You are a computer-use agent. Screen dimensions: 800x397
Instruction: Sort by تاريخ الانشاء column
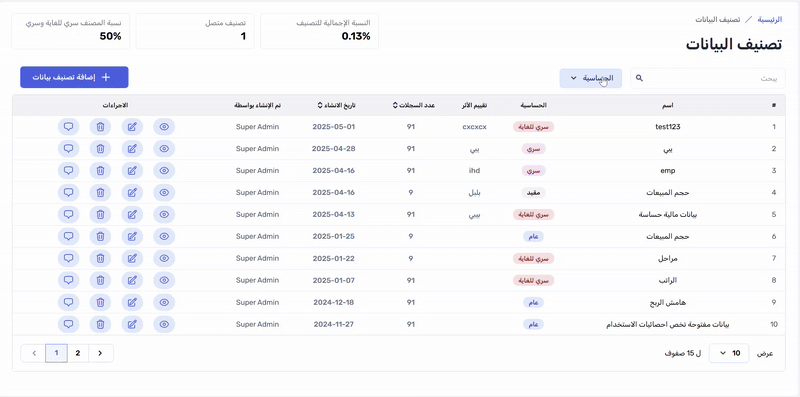click(336, 105)
